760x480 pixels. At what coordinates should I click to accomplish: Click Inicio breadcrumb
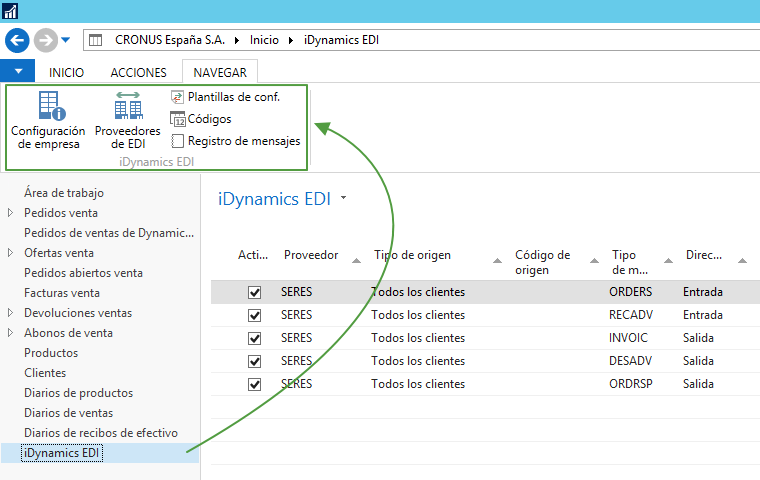pyautogui.click(x=264, y=40)
